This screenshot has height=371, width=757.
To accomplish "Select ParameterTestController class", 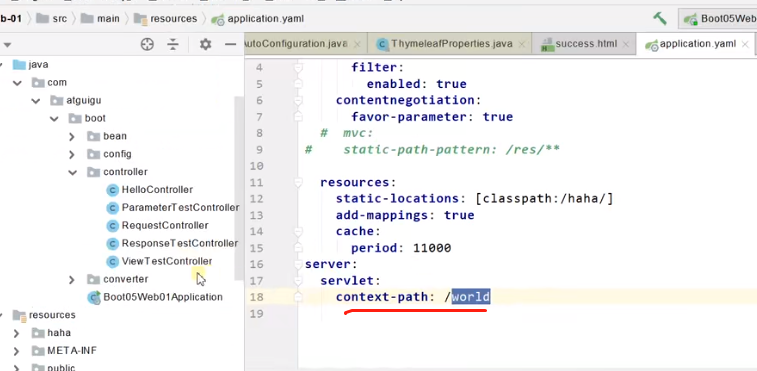I will [180, 208].
